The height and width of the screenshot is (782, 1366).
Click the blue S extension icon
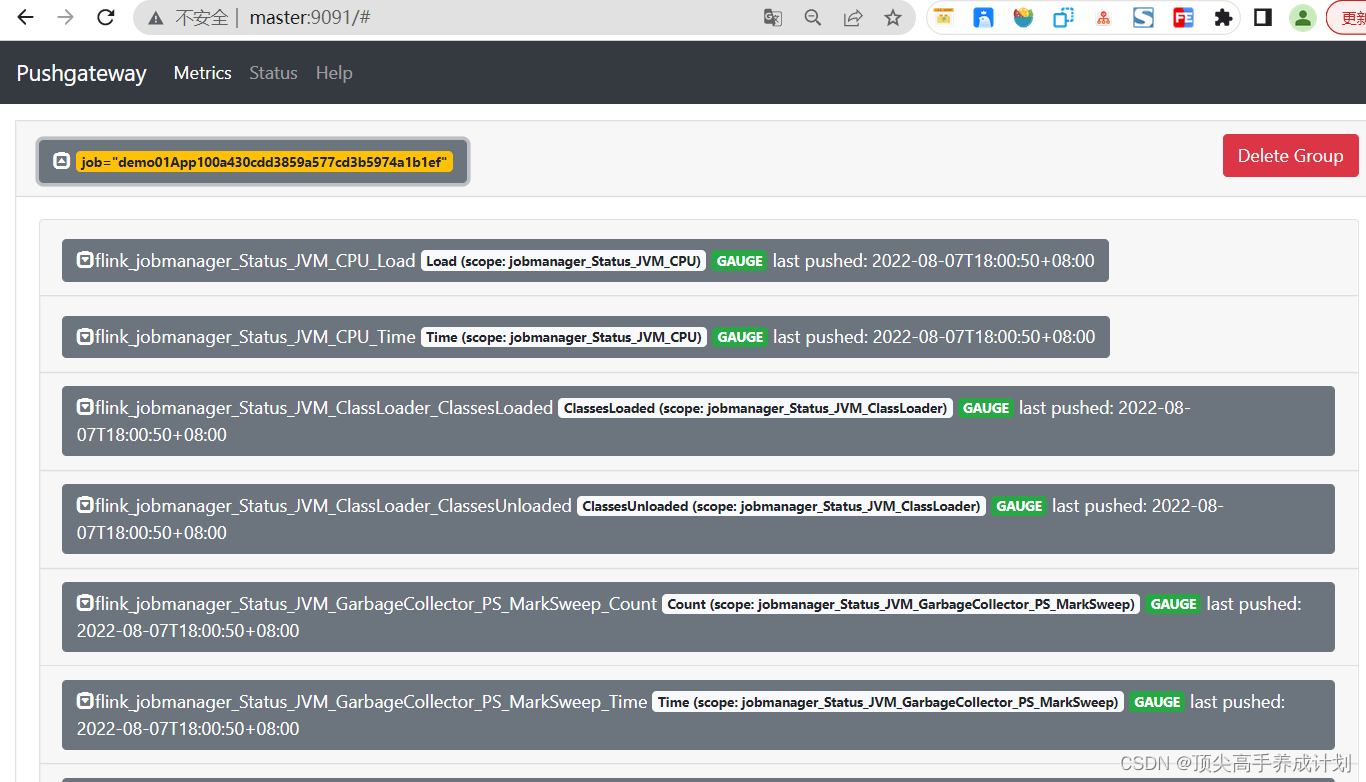1143,17
